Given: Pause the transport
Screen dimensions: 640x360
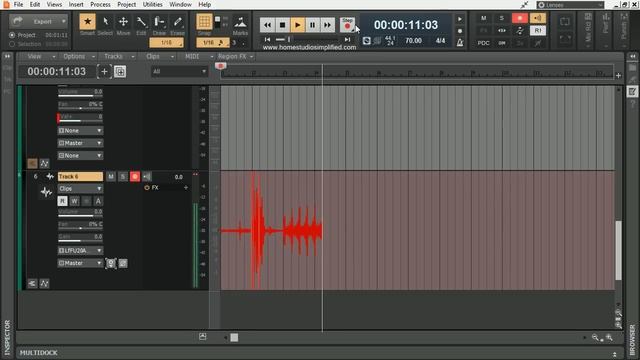Looking at the screenshot, I should [x=313, y=25].
